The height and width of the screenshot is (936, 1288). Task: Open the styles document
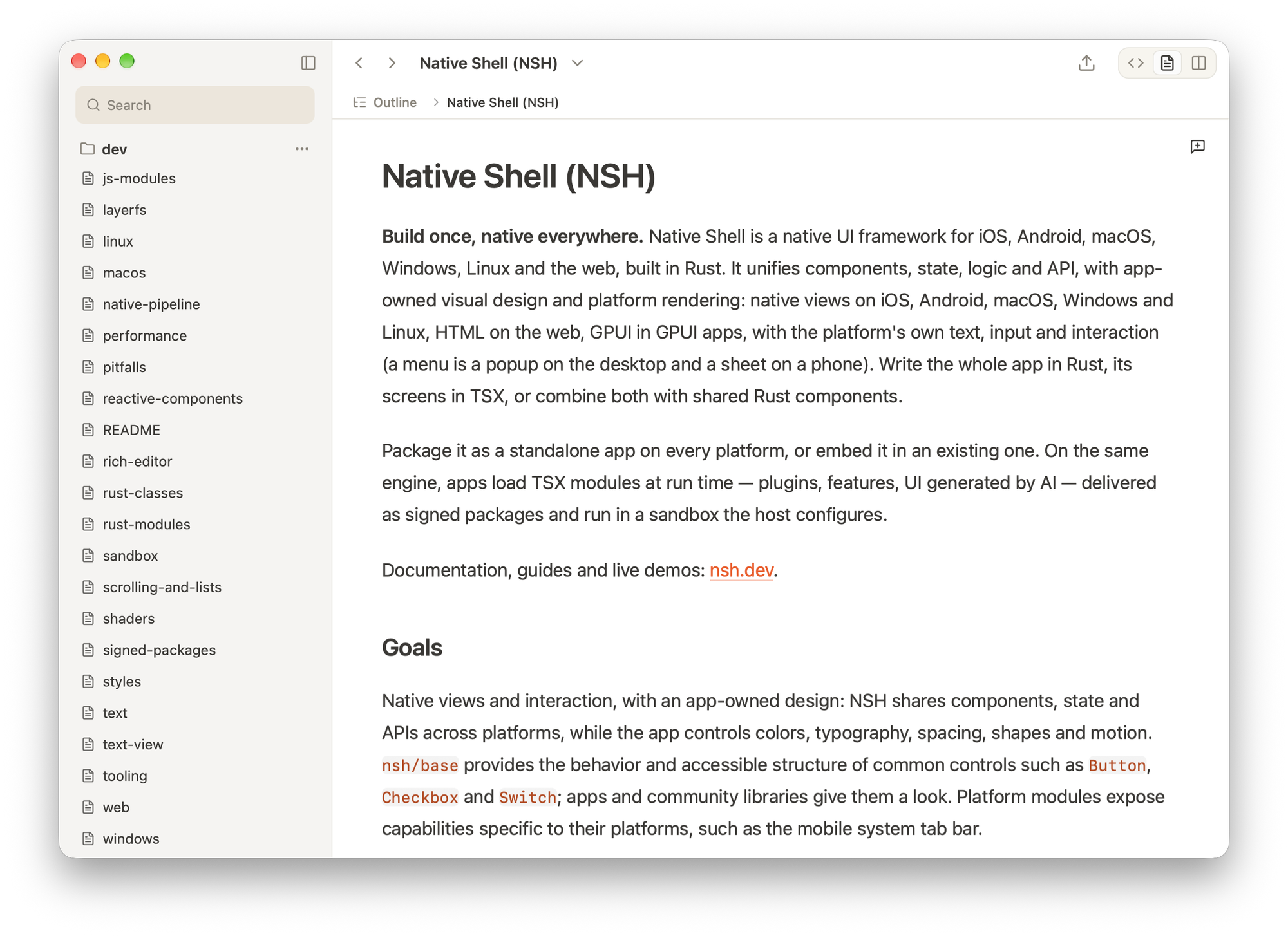click(x=195, y=681)
